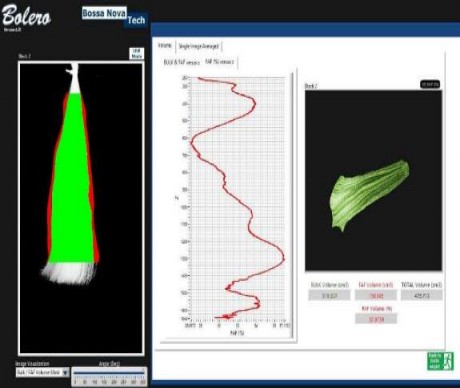Click the green and red hair tress image

81,208
